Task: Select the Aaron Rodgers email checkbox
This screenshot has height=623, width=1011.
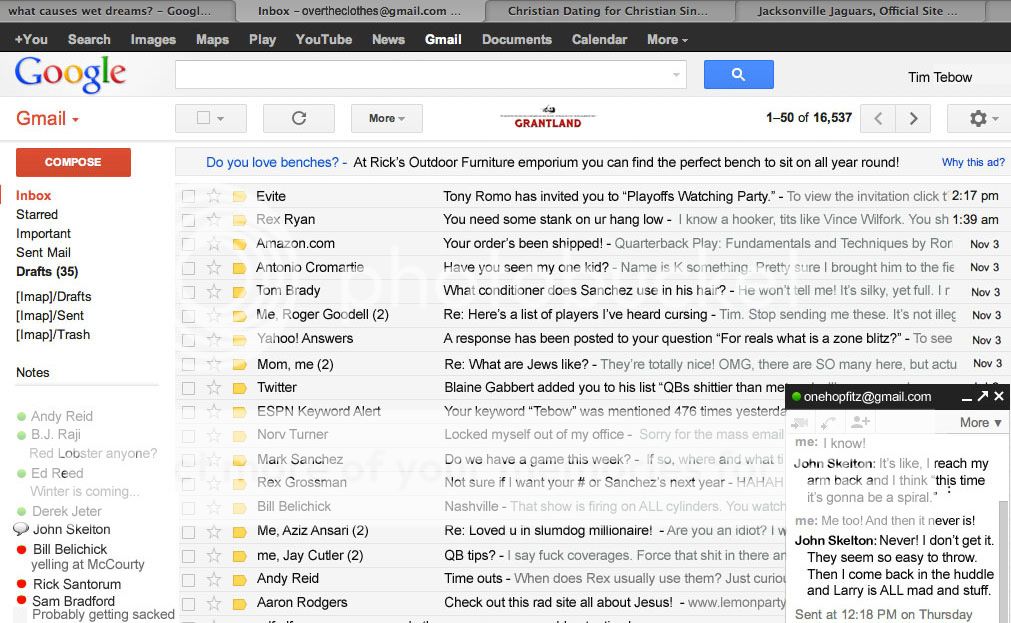Action: [188, 604]
